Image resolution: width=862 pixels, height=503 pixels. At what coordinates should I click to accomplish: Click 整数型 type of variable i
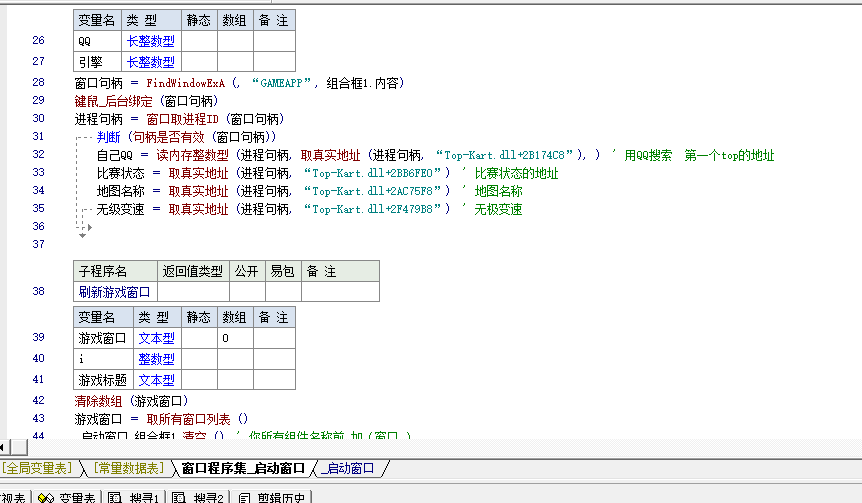156,358
